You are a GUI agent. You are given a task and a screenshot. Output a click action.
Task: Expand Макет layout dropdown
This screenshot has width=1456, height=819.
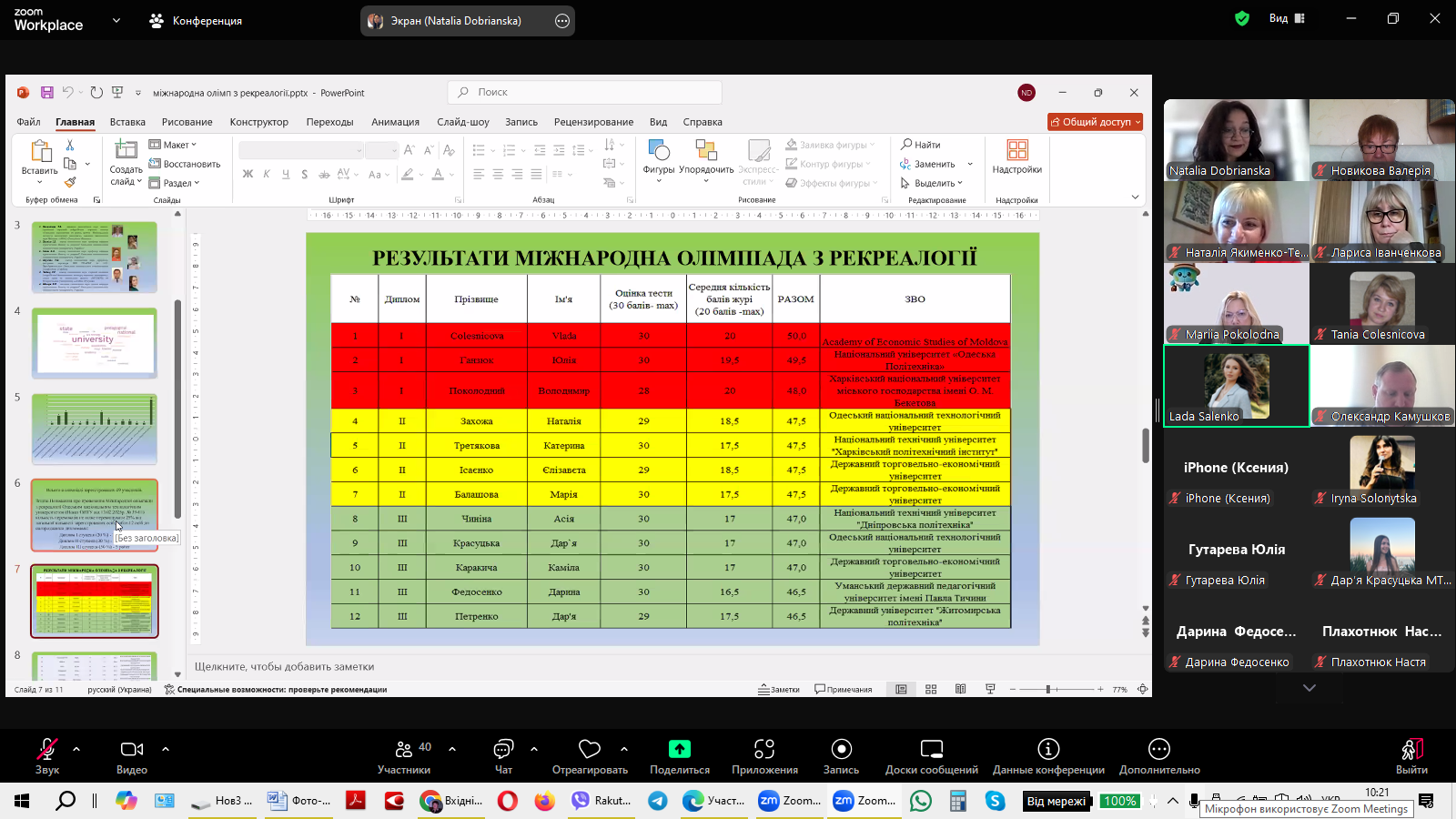pos(173,145)
